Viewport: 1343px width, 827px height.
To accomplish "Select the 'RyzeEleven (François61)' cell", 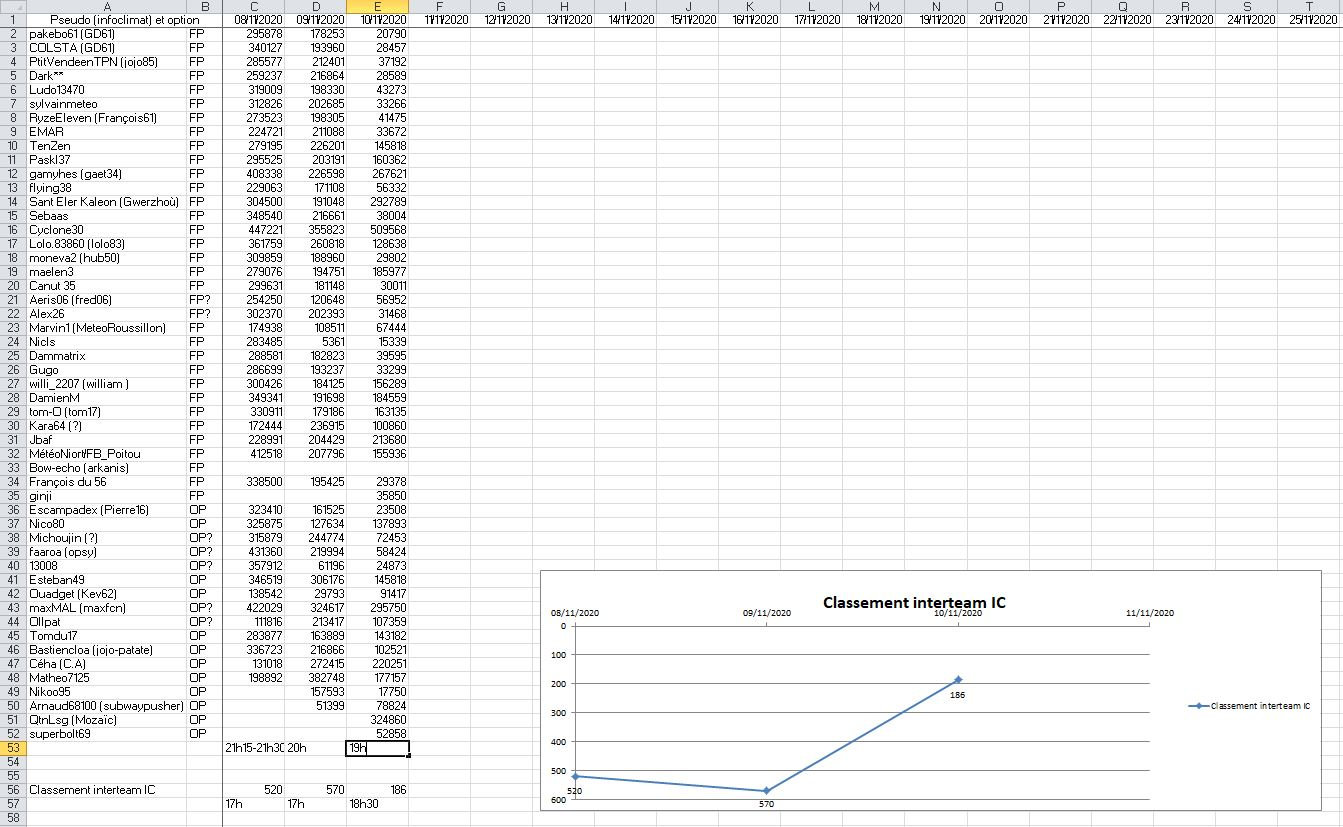I will pos(105,117).
